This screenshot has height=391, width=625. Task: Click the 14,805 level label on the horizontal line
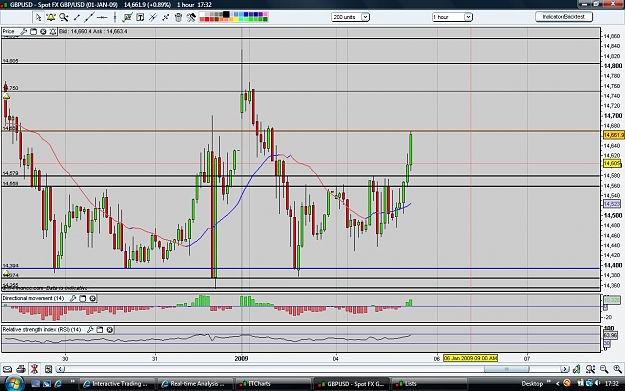pyautogui.click(x=10, y=61)
